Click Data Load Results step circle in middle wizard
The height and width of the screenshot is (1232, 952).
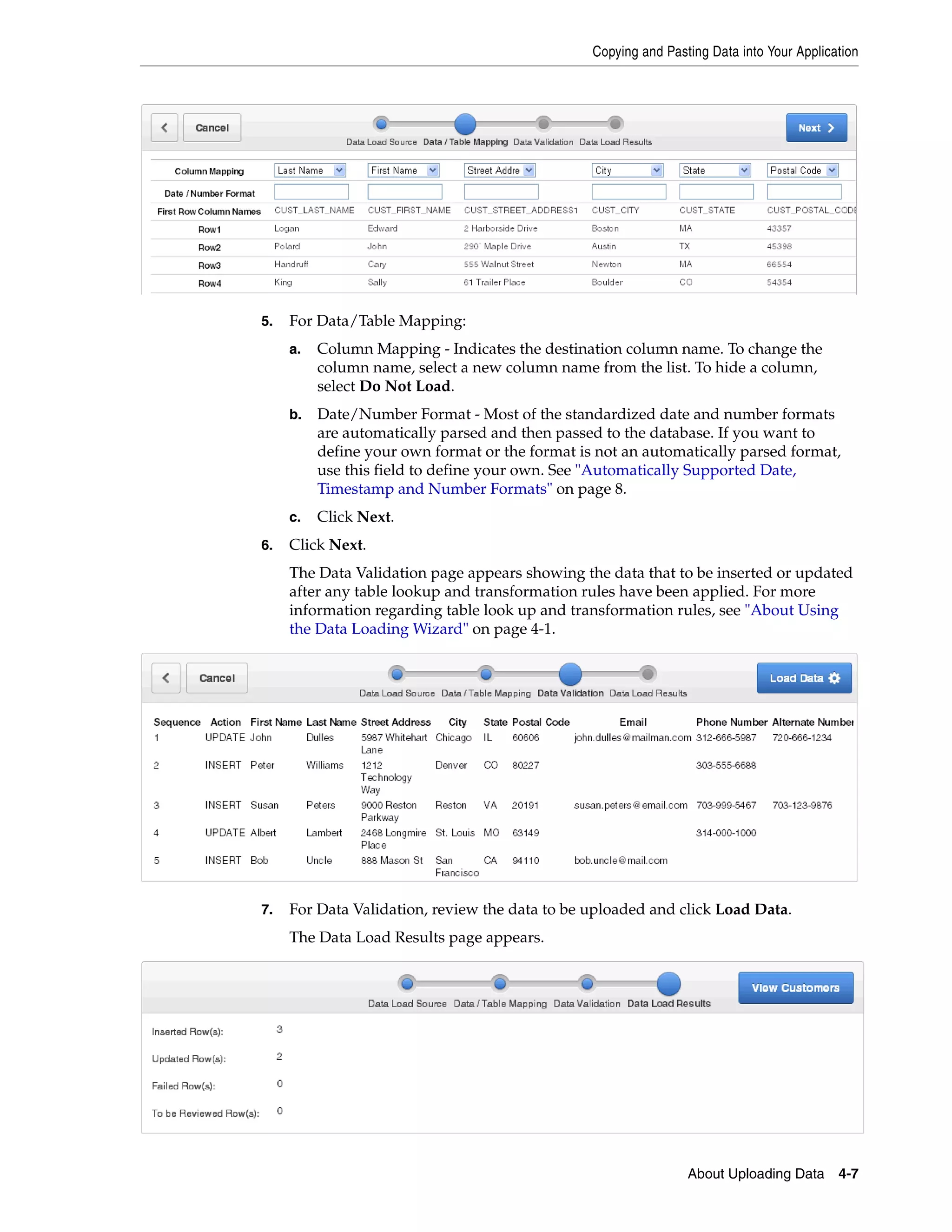[648, 674]
